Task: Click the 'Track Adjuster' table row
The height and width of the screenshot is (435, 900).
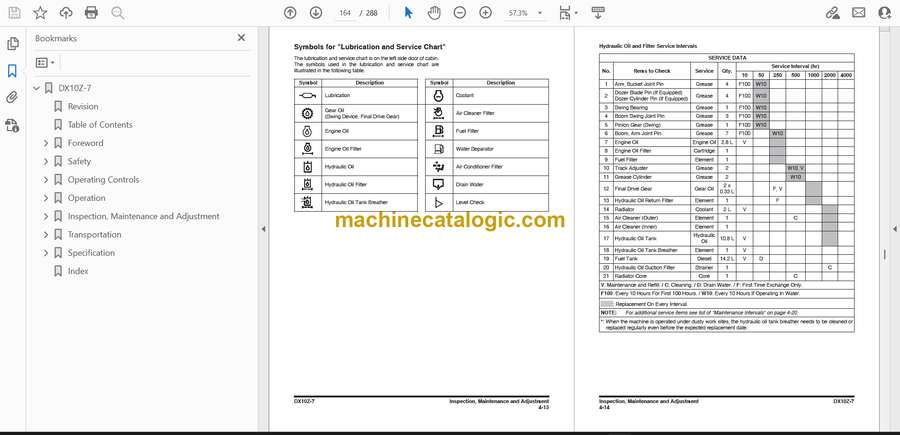Action: [x=727, y=168]
